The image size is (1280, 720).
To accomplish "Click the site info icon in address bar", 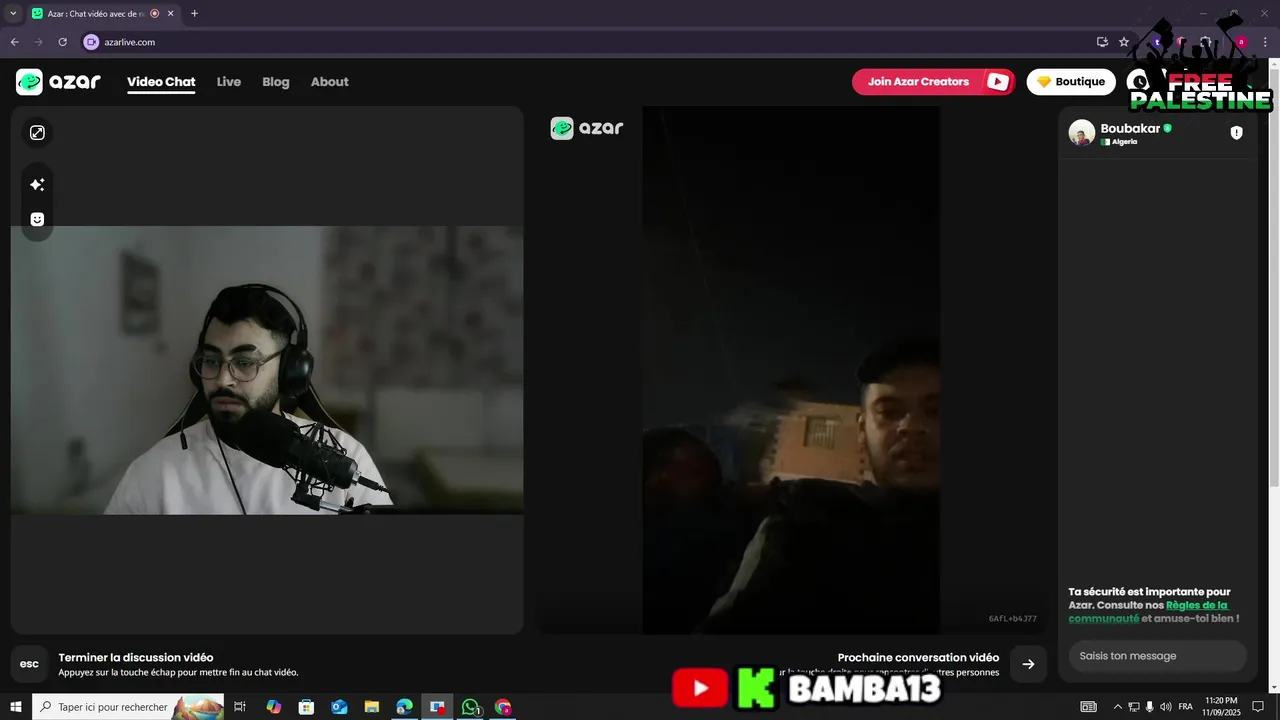I will 91,42.
